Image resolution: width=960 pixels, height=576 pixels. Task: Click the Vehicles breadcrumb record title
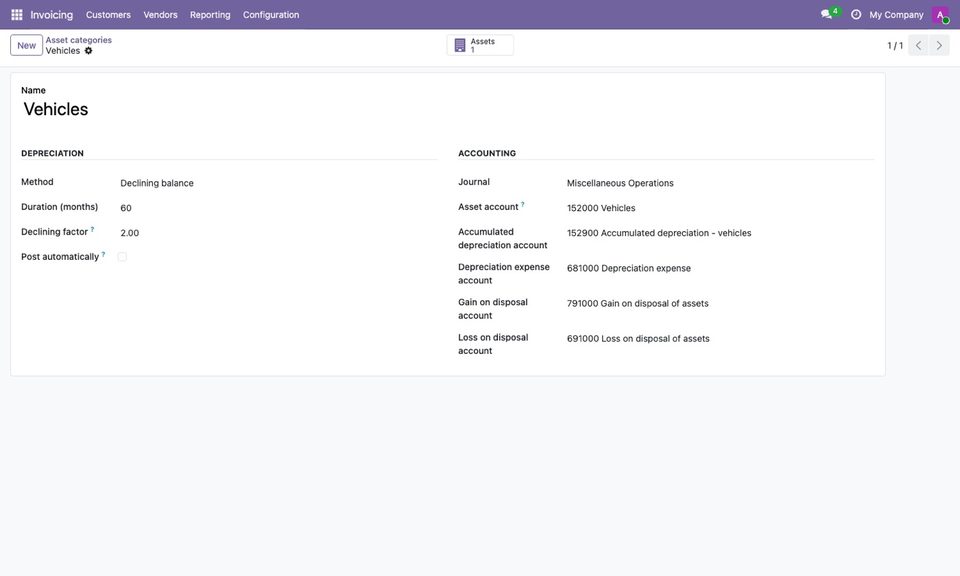coord(63,51)
